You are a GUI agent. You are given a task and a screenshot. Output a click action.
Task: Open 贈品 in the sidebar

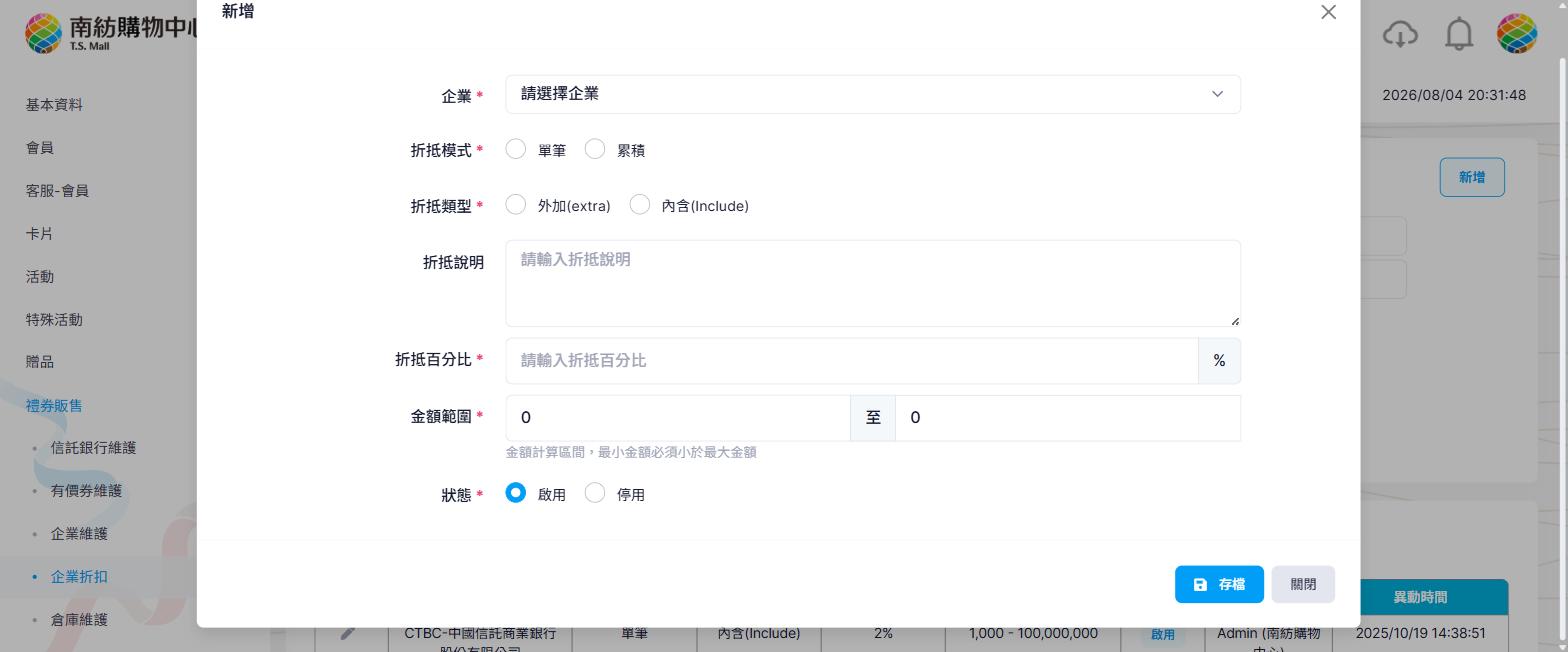[40, 362]
